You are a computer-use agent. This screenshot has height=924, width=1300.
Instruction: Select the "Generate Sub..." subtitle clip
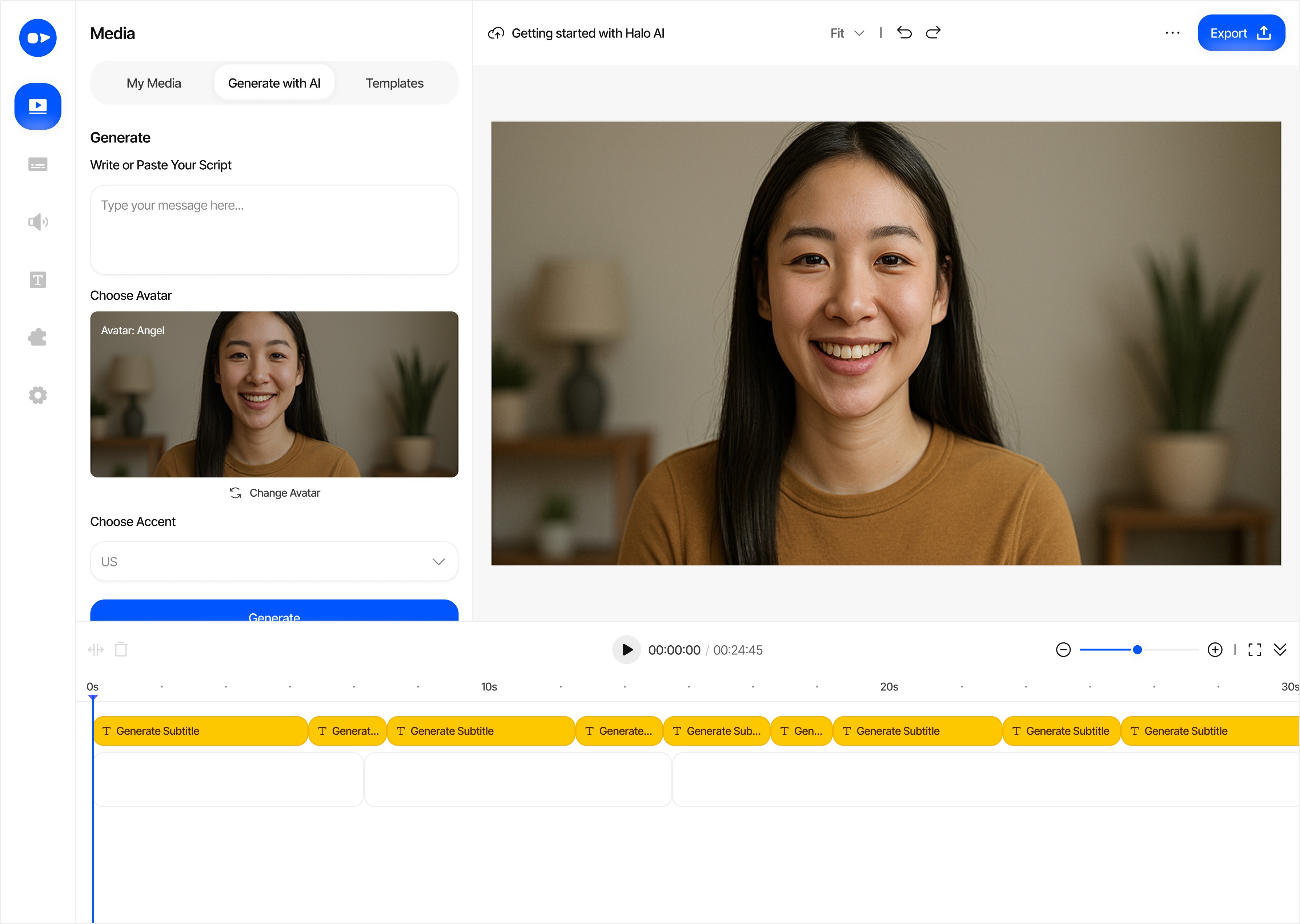point(717,731)
